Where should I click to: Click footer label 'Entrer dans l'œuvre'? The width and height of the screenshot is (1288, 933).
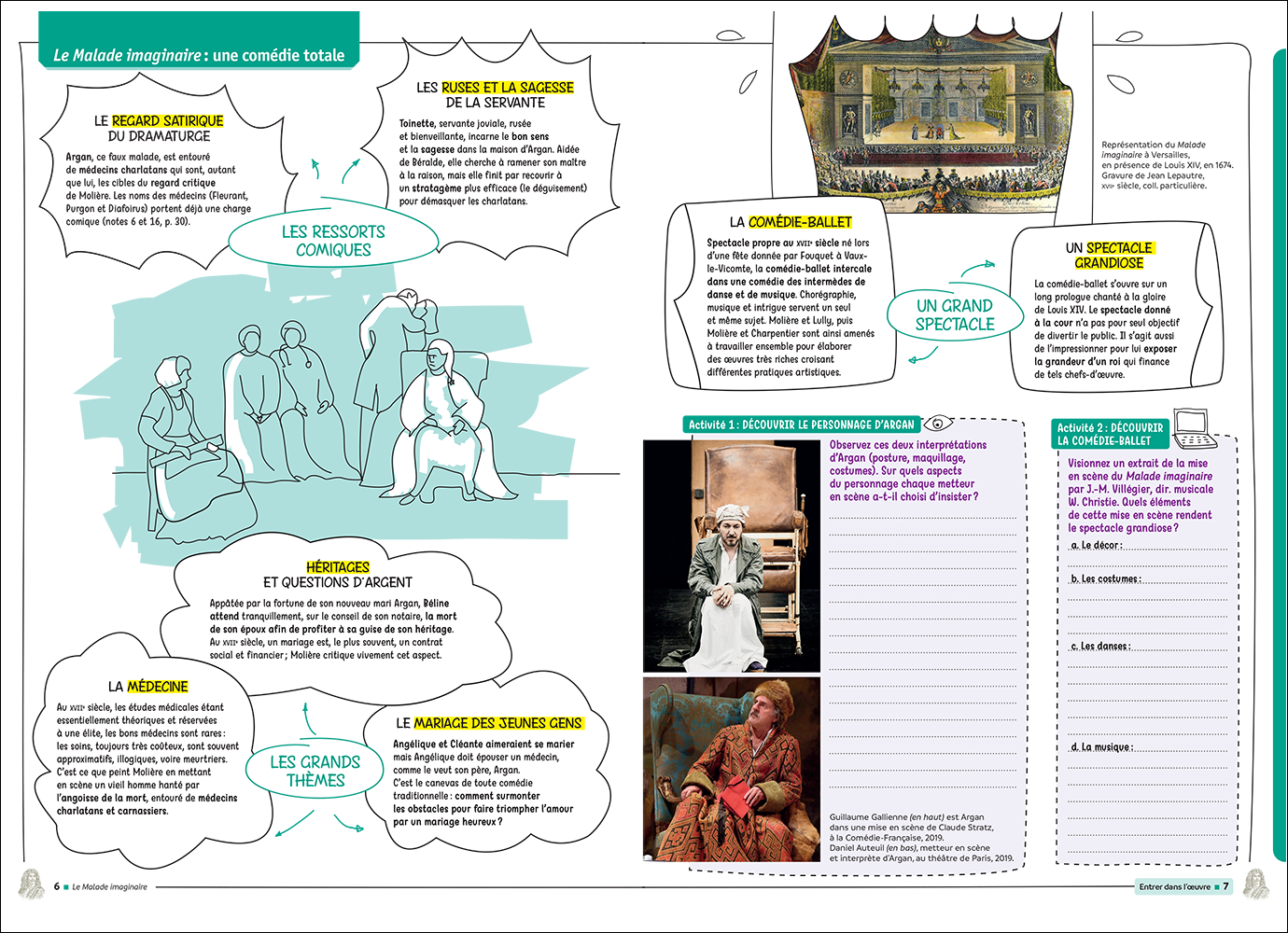tap(1174, 886)
